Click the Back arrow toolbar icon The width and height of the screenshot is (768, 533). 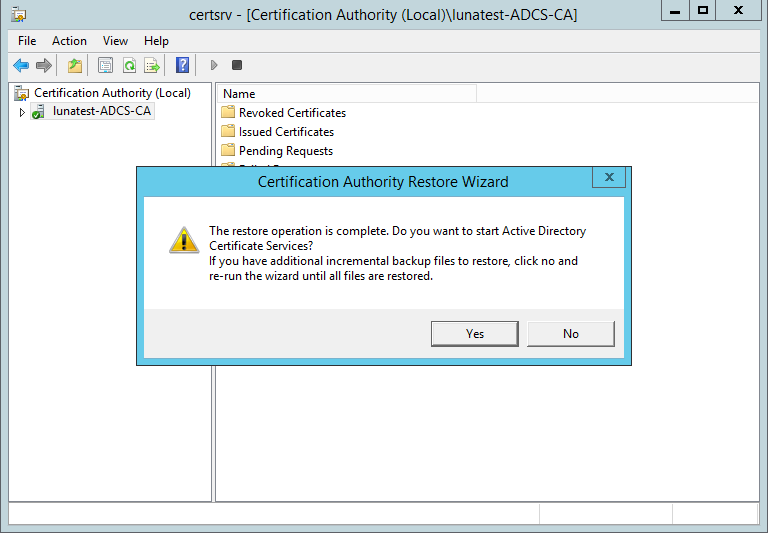click(x=21, y=65)
